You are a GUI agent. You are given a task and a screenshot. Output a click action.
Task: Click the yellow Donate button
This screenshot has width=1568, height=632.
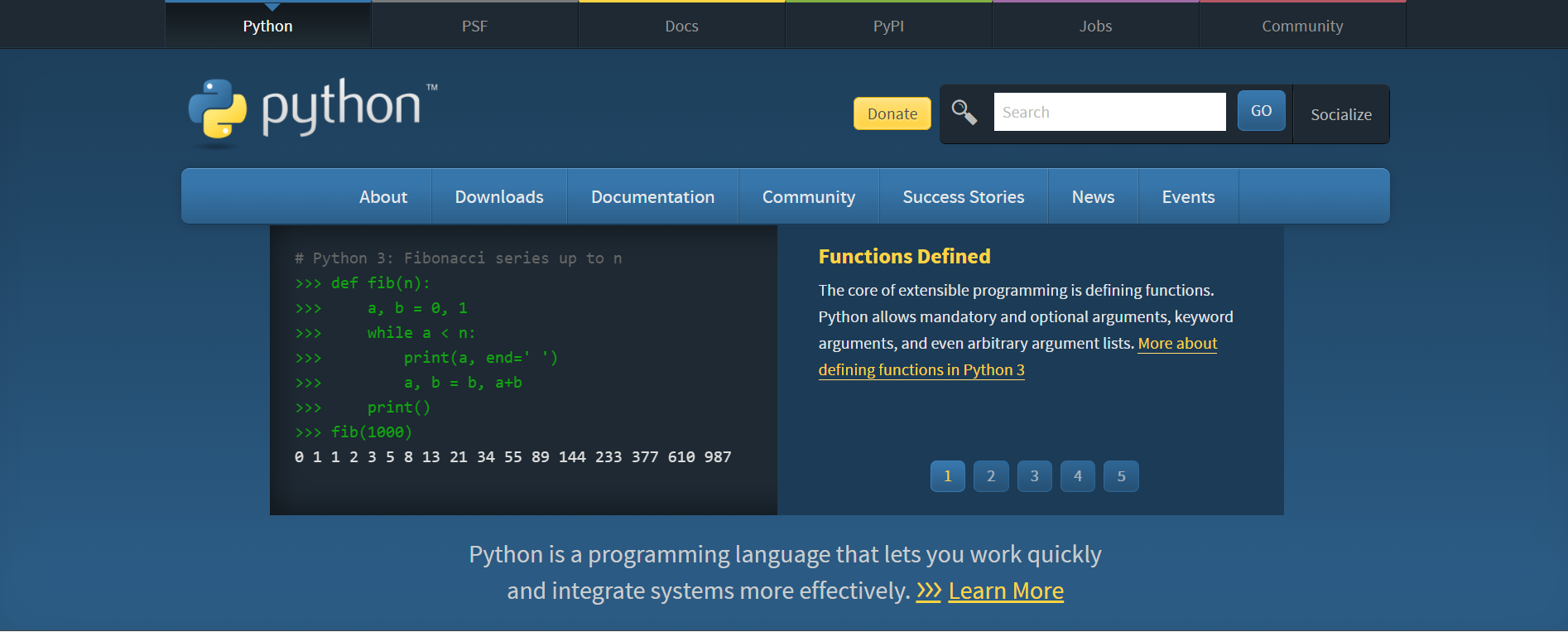click(x=892, y=113)
